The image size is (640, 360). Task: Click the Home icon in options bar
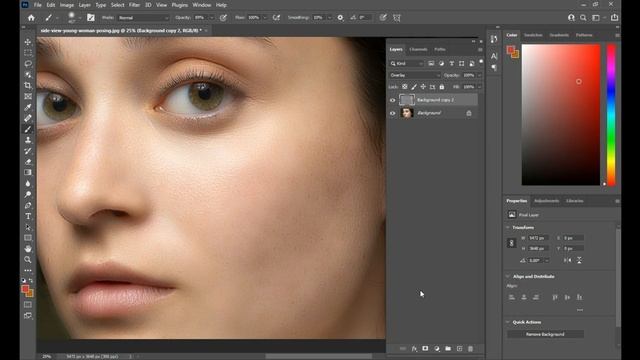point(31,18)
